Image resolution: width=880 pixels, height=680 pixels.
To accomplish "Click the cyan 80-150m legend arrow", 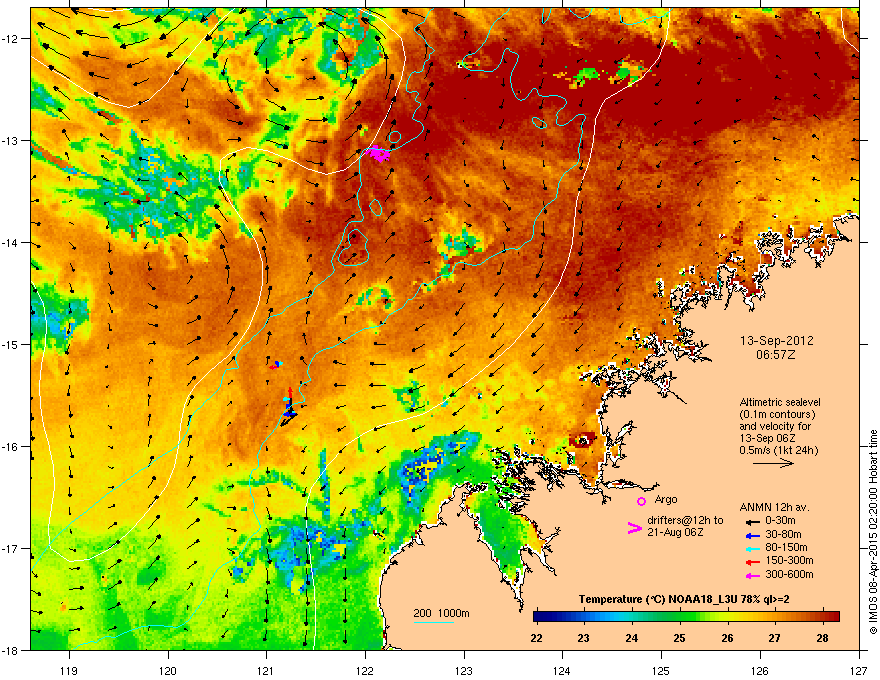I will (x=753, y=548).
